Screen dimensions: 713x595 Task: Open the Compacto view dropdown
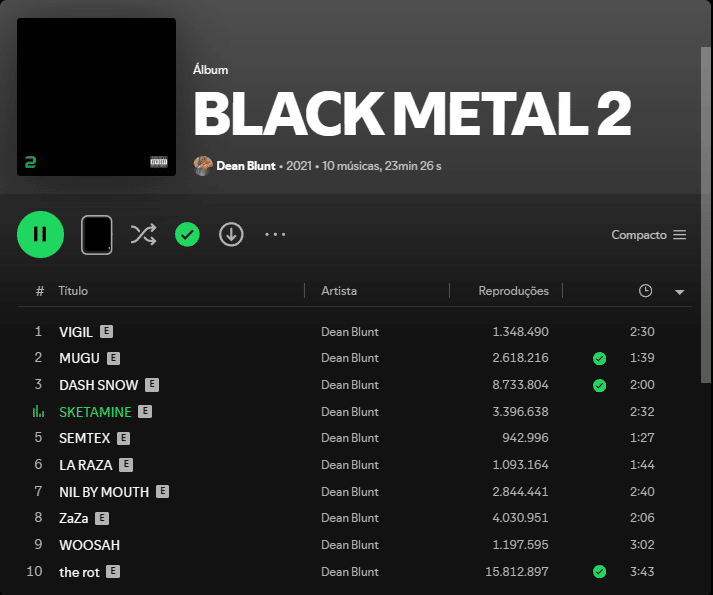pyautogui.click(x=648, y=235)
